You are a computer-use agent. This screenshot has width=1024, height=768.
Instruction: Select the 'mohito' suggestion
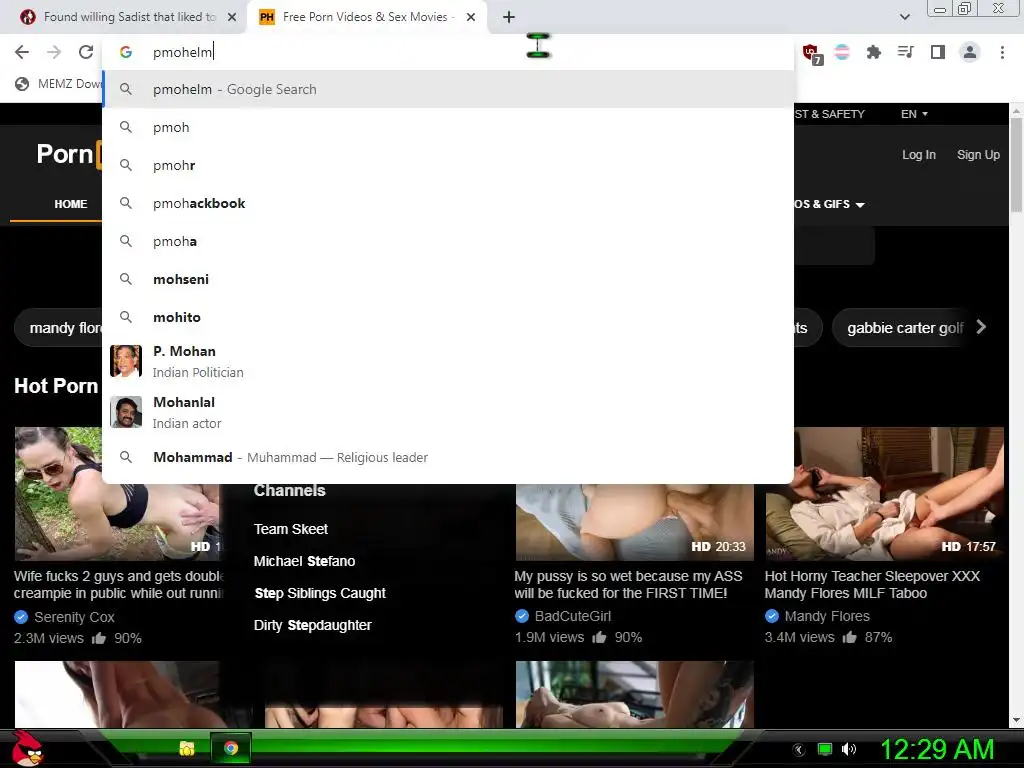click(448, 317)
